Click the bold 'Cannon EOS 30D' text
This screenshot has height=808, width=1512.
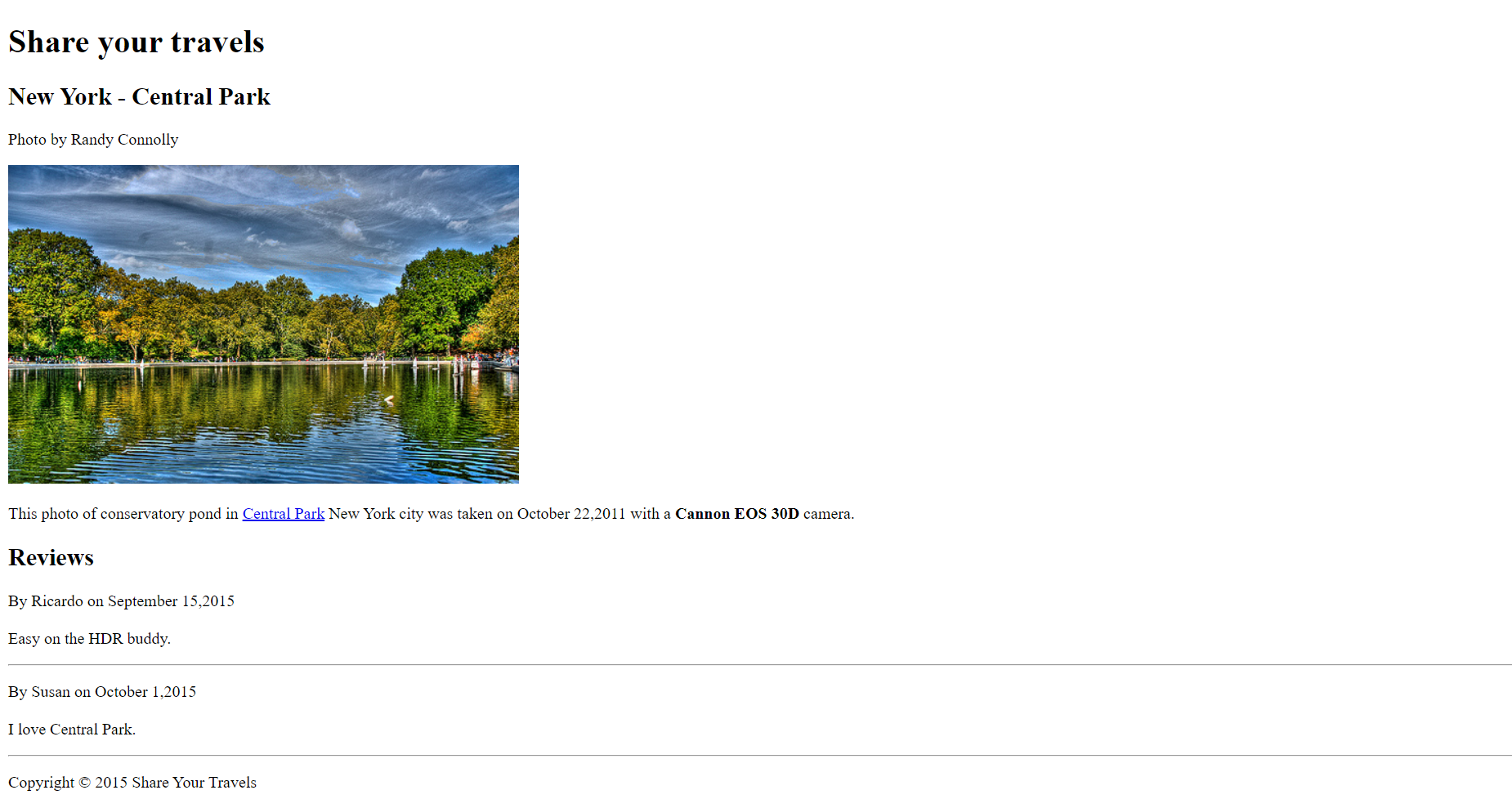click(736, 514)
